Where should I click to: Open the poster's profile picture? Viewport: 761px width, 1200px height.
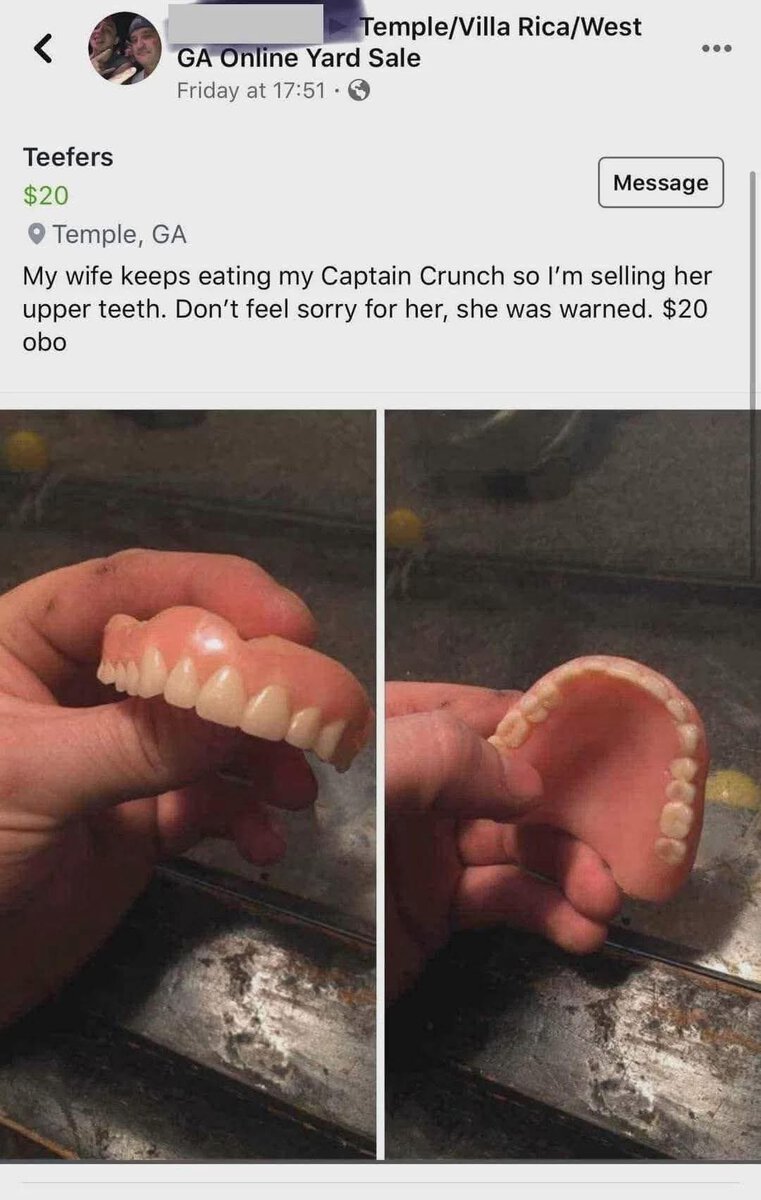pos(125,48)
